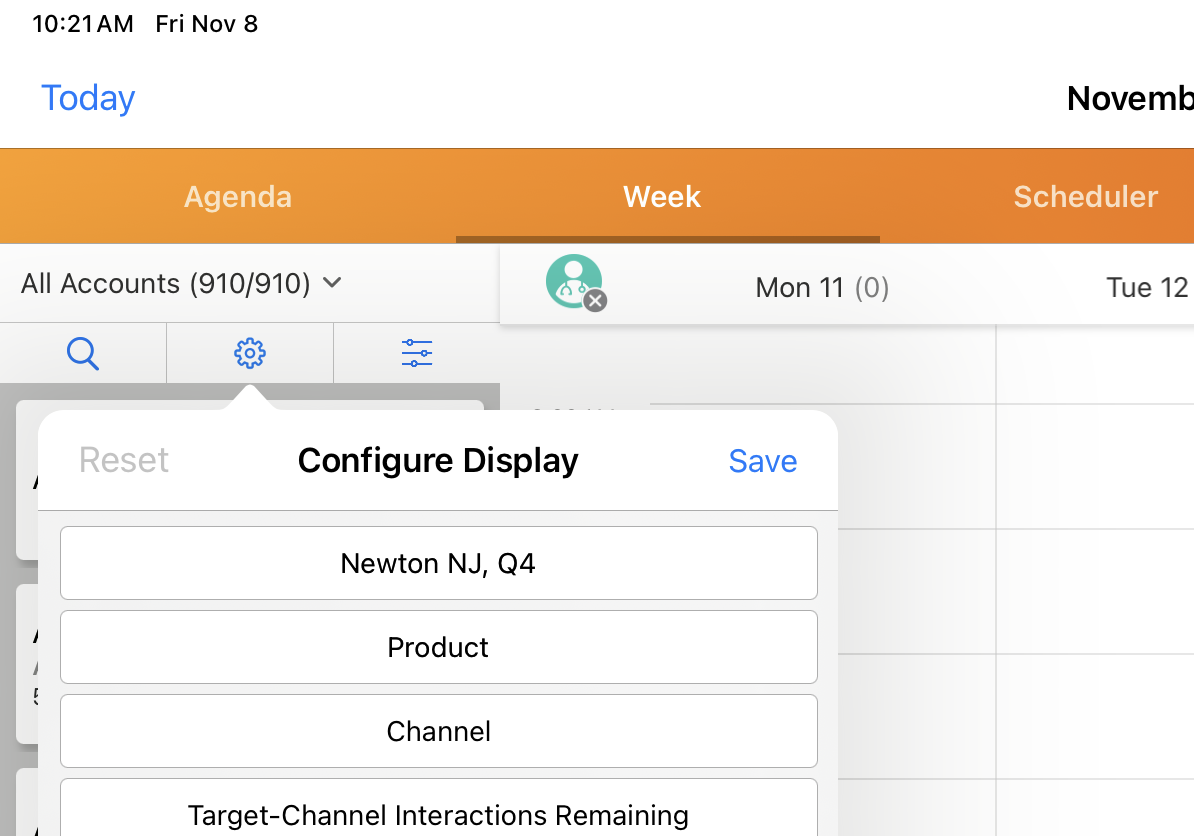
Task: Select the doctor avatar icon
Action: coord(573,281)
